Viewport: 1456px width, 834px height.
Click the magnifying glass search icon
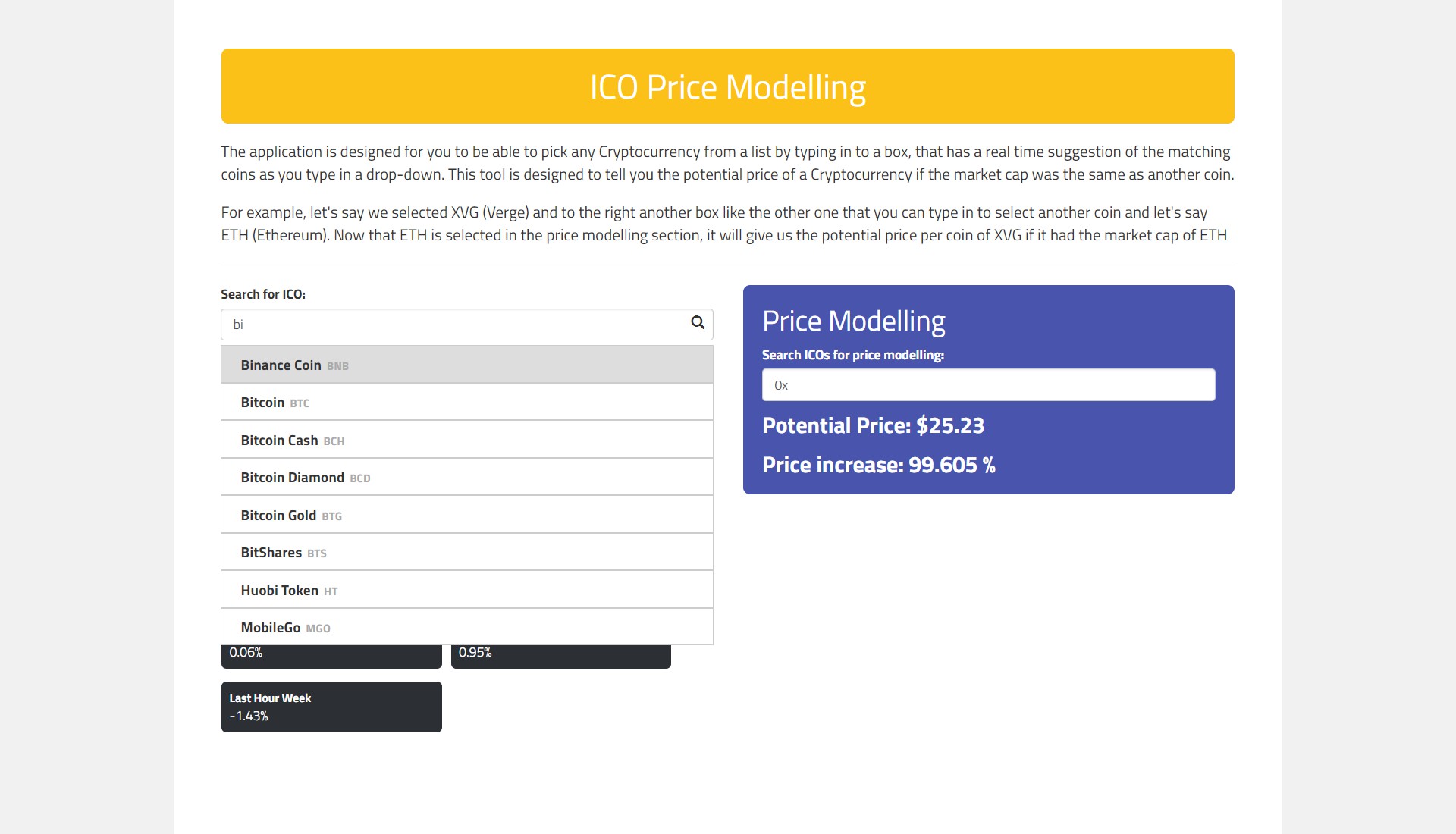click(698, 323)
